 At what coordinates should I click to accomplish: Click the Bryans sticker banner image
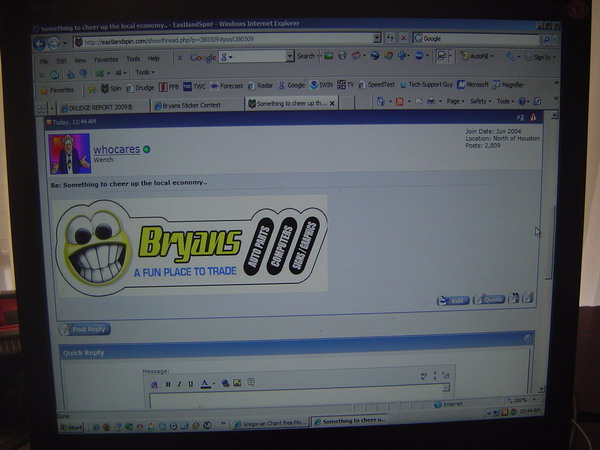(190, 245)
